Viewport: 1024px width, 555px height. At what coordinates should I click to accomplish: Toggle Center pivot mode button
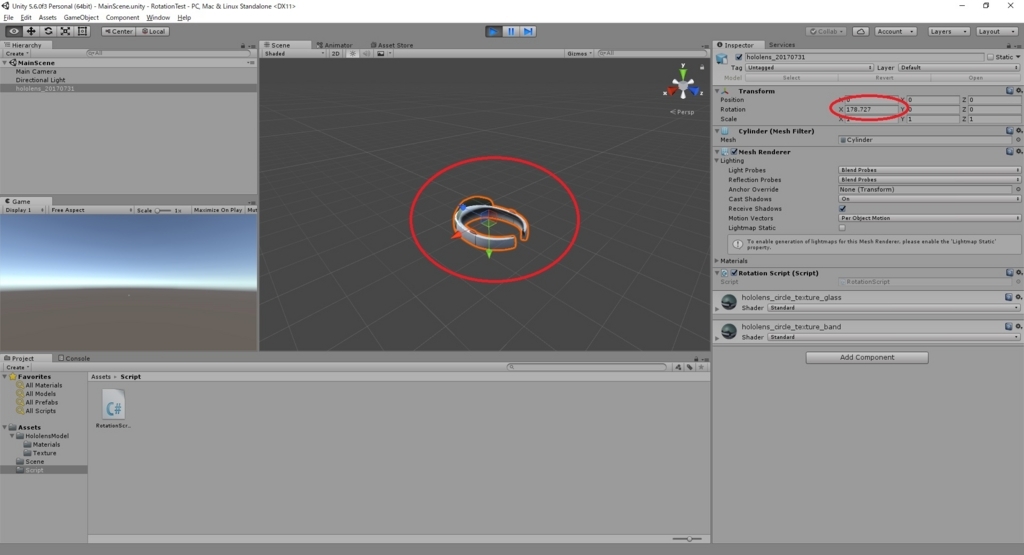point(118,31)
